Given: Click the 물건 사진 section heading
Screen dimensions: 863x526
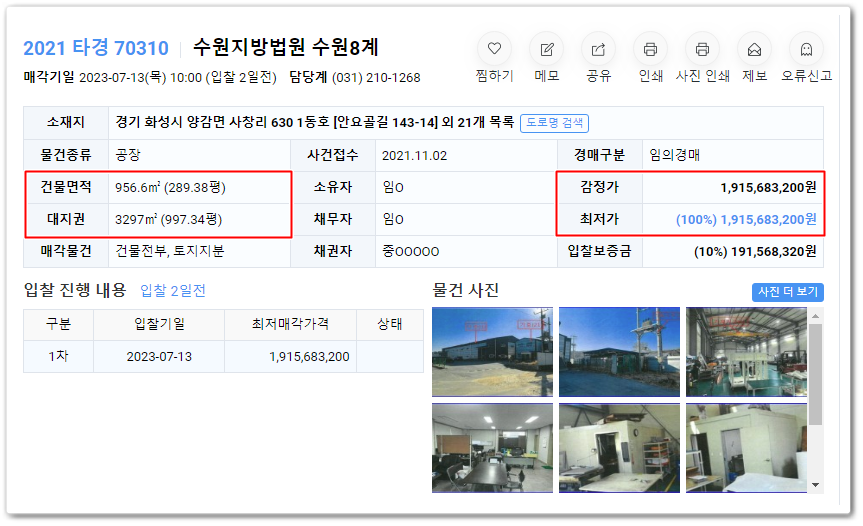Looking at the screenshot, I should 466,290.
